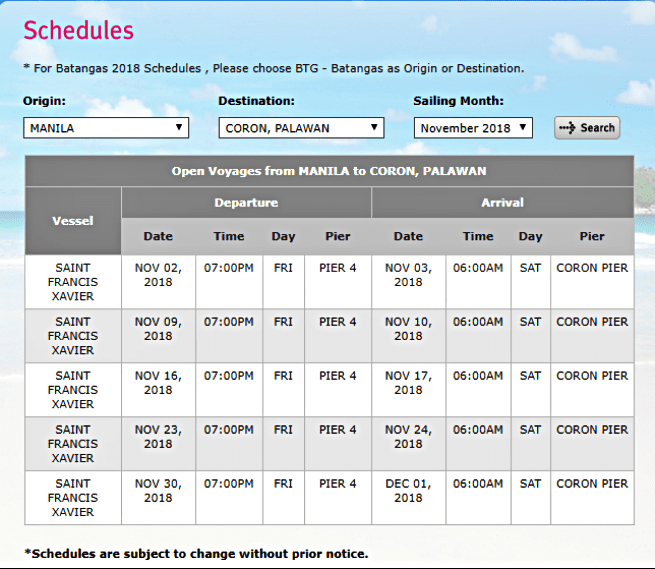Click the last row's CORON PIER cell
This screenshot has width=655, height=569.
[x=592, y=484]
